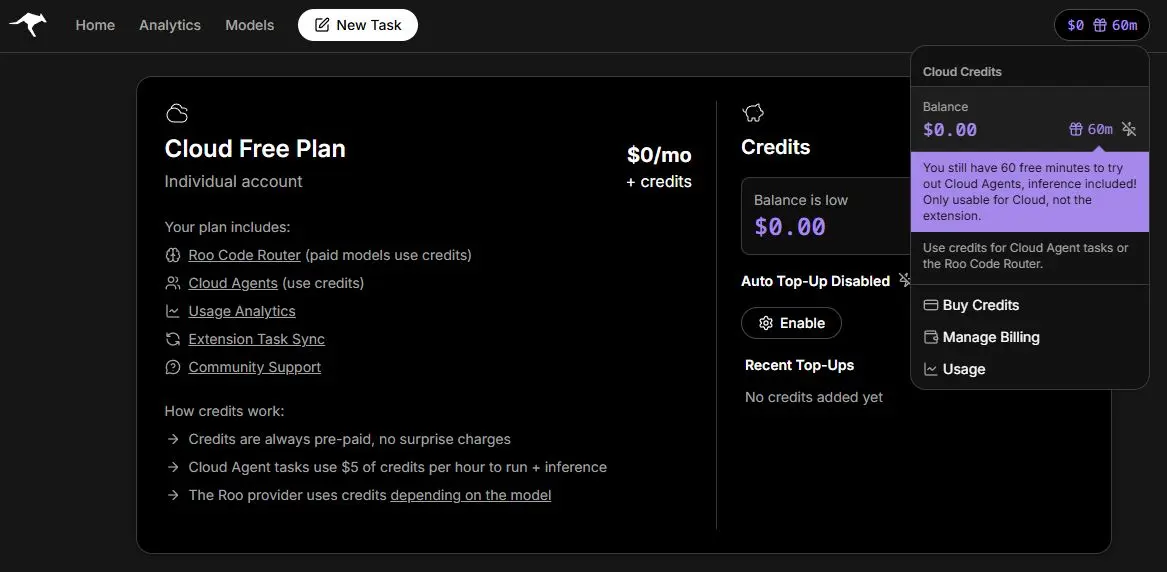Enable auto top-up with the Enable button
This screenshot has height=572, width=1167.
tap(791, 323)
